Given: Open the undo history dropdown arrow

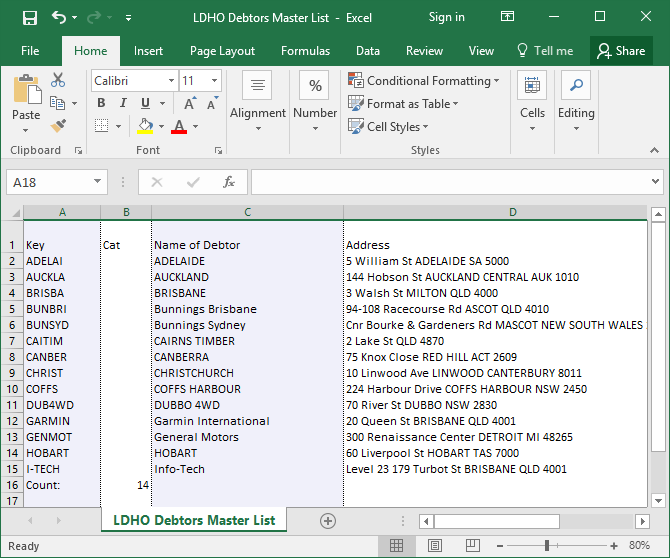Looking at the screenshot, I should point(75,18).
